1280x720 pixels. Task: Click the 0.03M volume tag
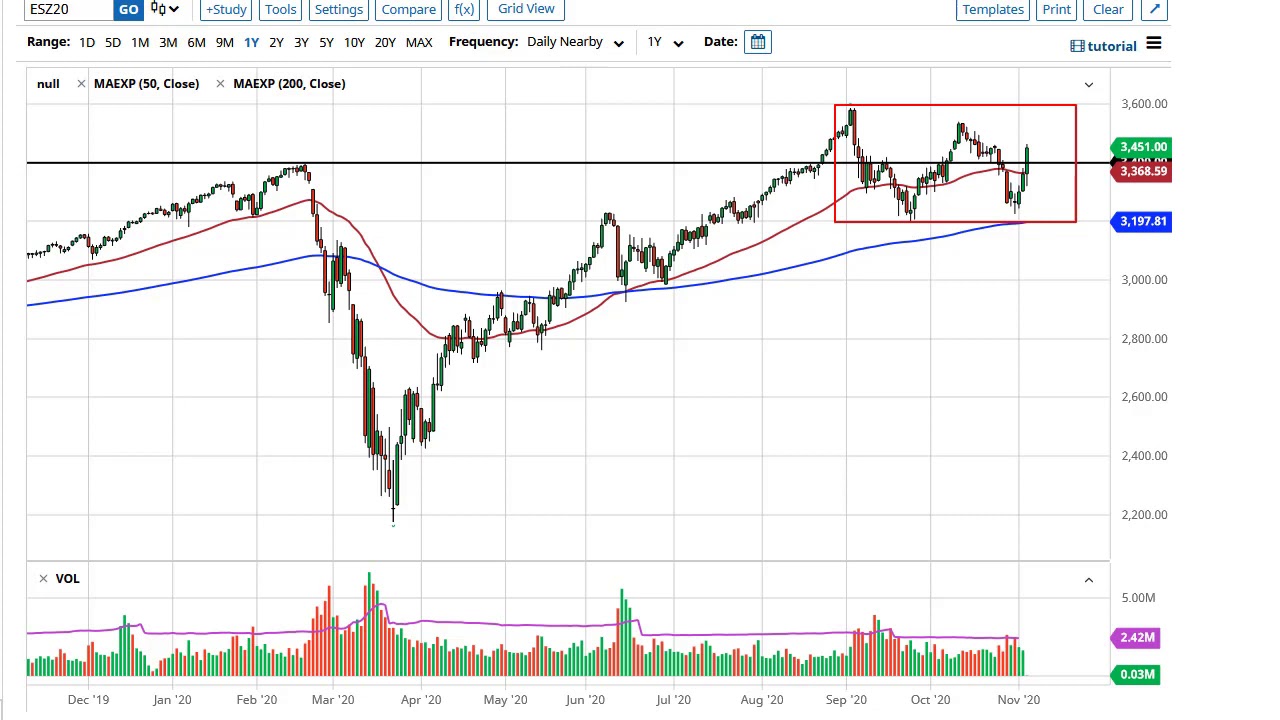pos(1135,675)
